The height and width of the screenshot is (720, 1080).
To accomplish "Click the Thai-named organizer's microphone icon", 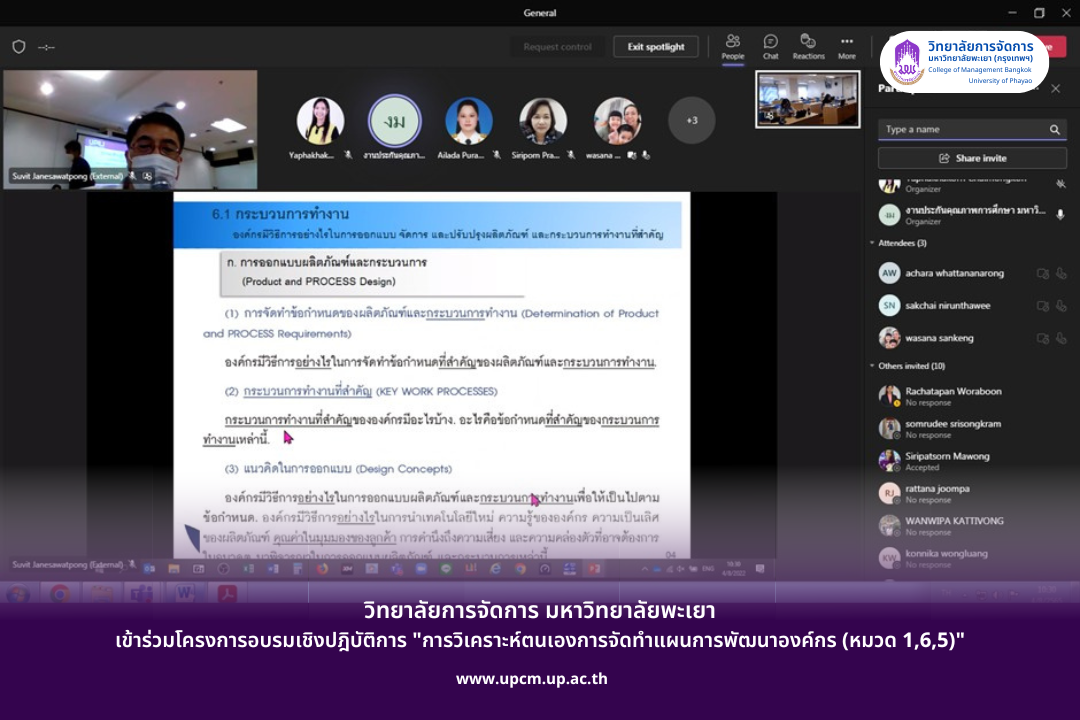I will 1061,215.
